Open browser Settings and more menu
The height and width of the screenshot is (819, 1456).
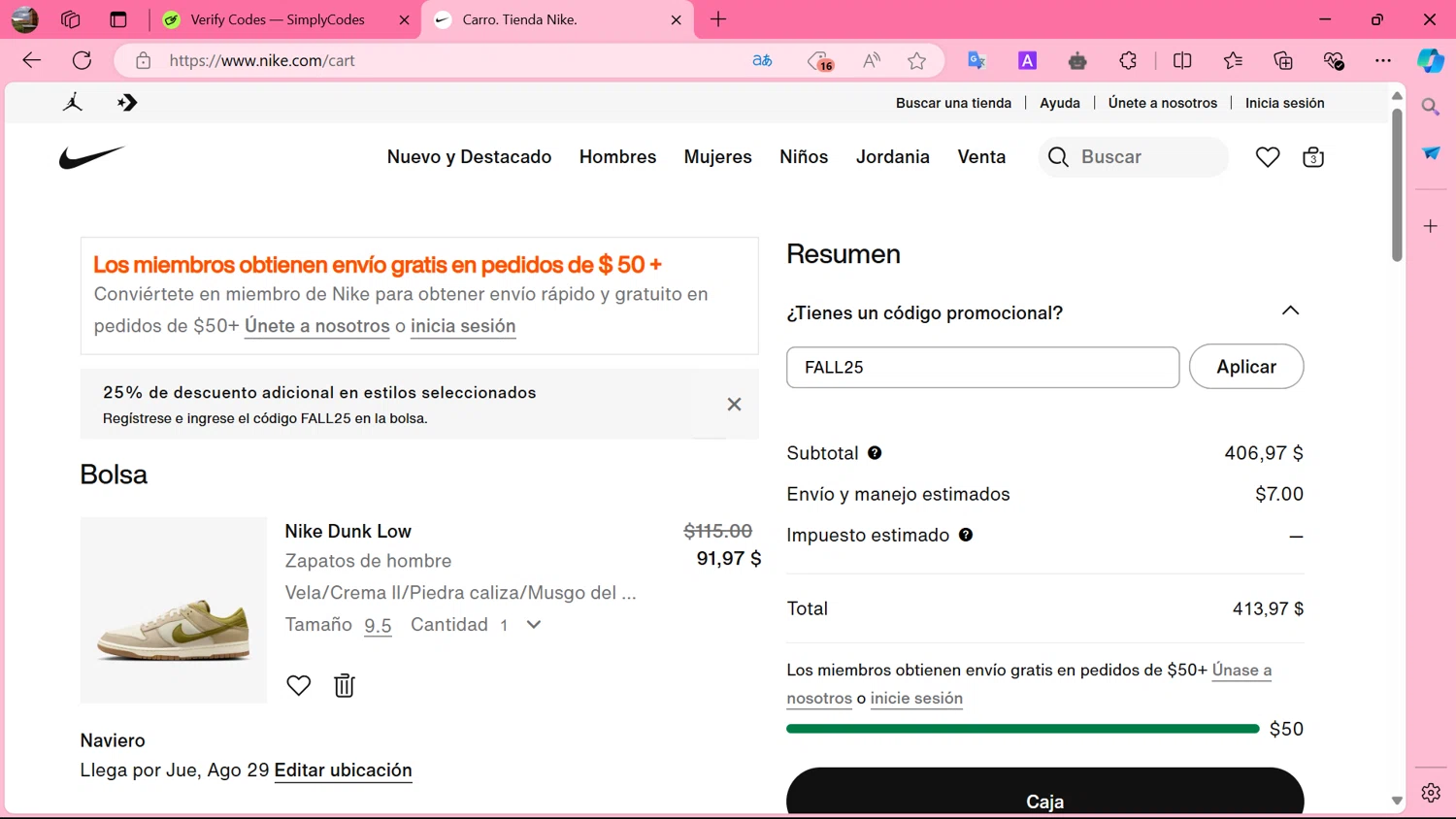click(1383, 60)
